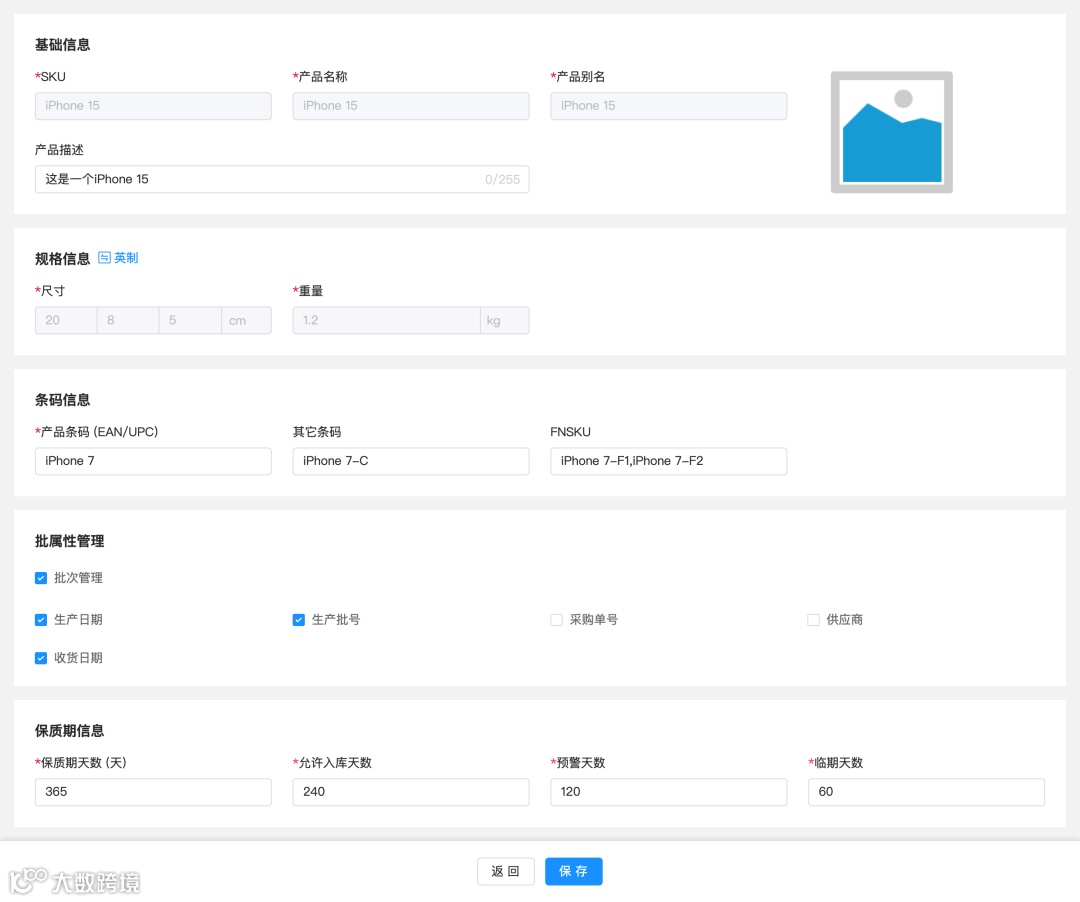Click the 保质期信息 section heading
Image resolution: width=1080 pixels, height=902 pixels.
pos(70,731)
